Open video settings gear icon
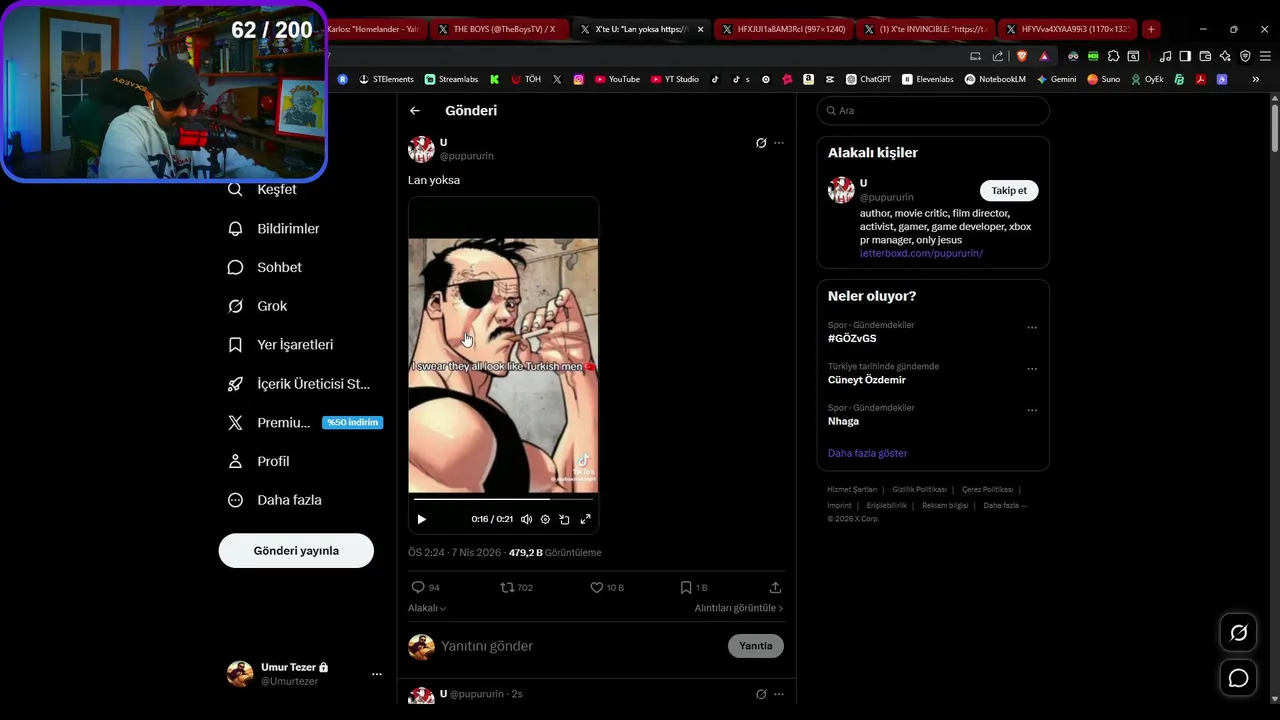This screenshot has width=1280, height=720. coord(545,519)
